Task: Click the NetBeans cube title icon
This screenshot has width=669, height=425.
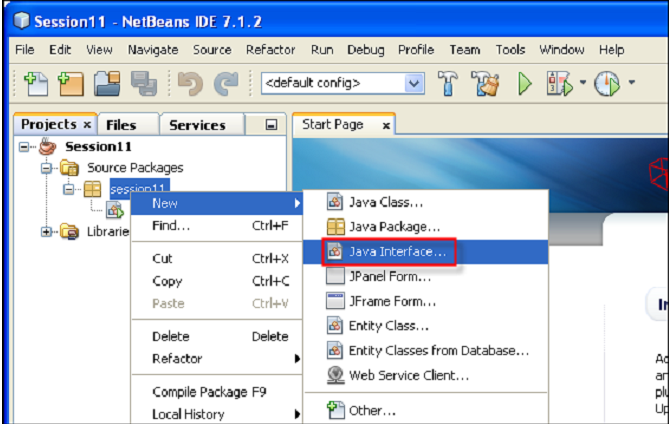Action: [x=21, y=20]
